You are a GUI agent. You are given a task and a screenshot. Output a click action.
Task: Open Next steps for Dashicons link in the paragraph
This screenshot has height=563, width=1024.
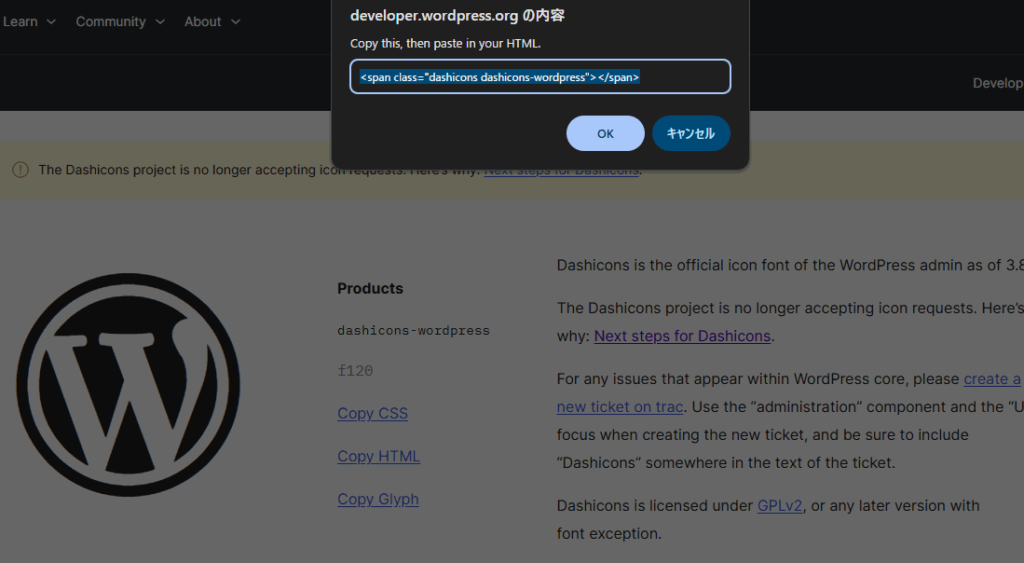click(682, 336)
